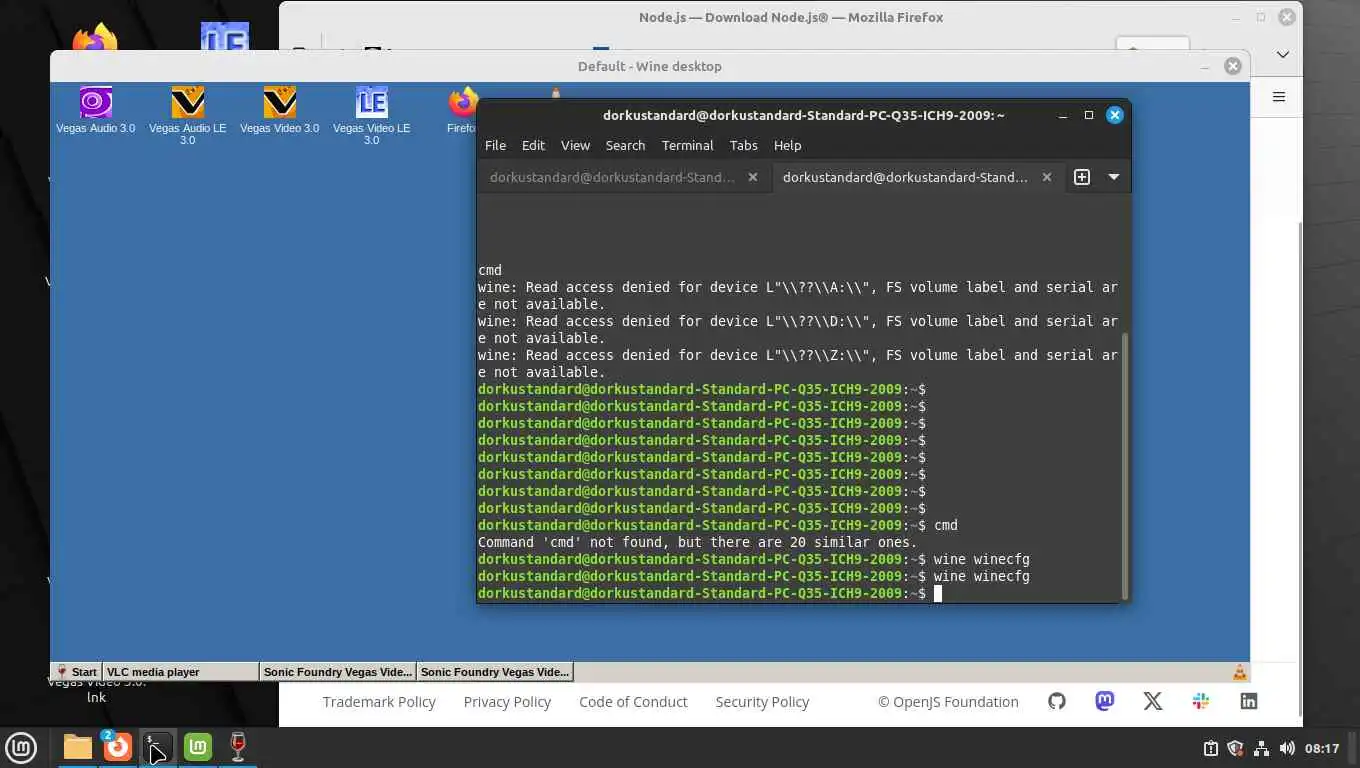Open Firefox panel icon with badge
The image size is (1360, 768).
click(x=117, y=747)
